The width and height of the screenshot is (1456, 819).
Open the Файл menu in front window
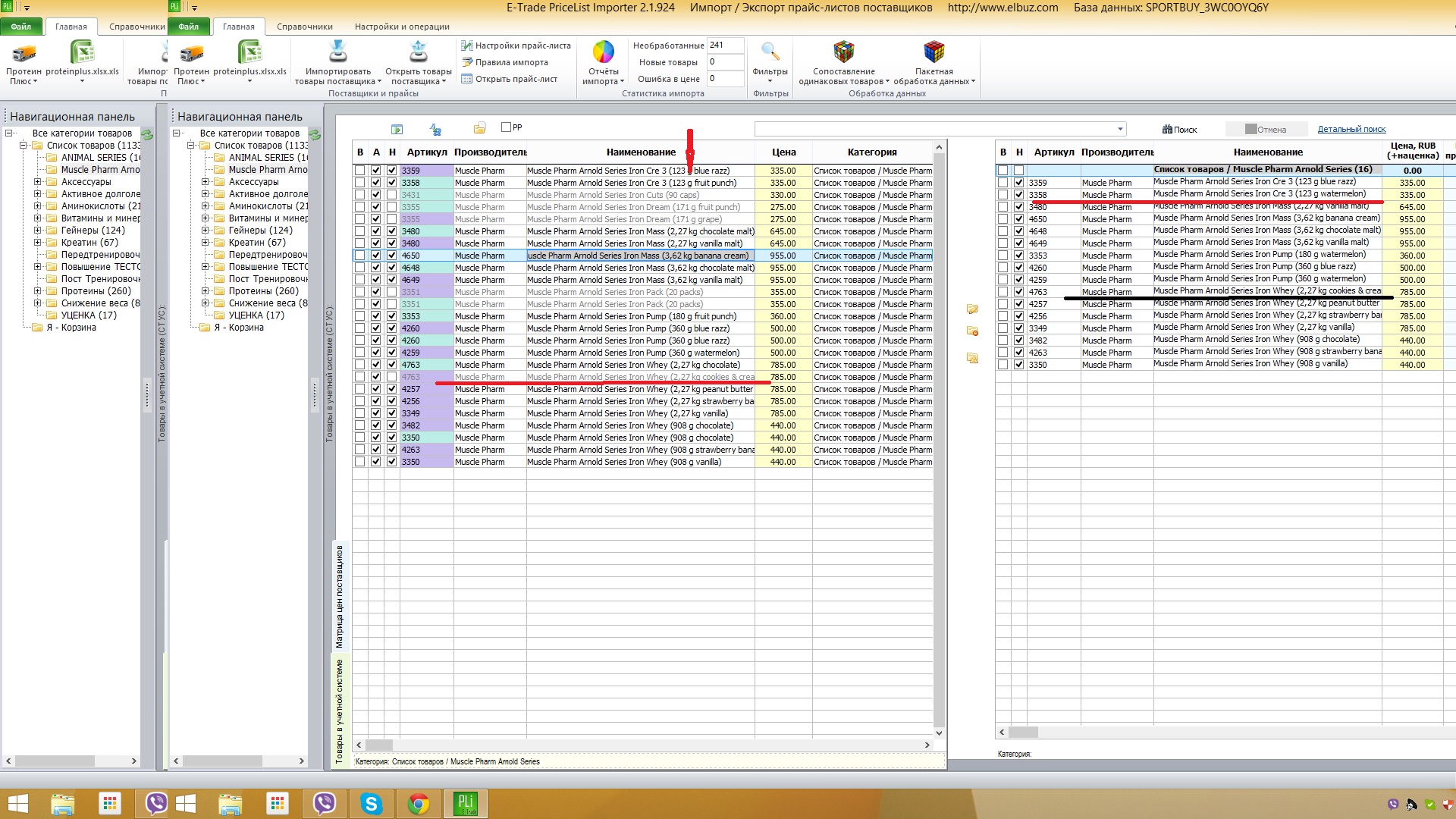coord(188,27)
